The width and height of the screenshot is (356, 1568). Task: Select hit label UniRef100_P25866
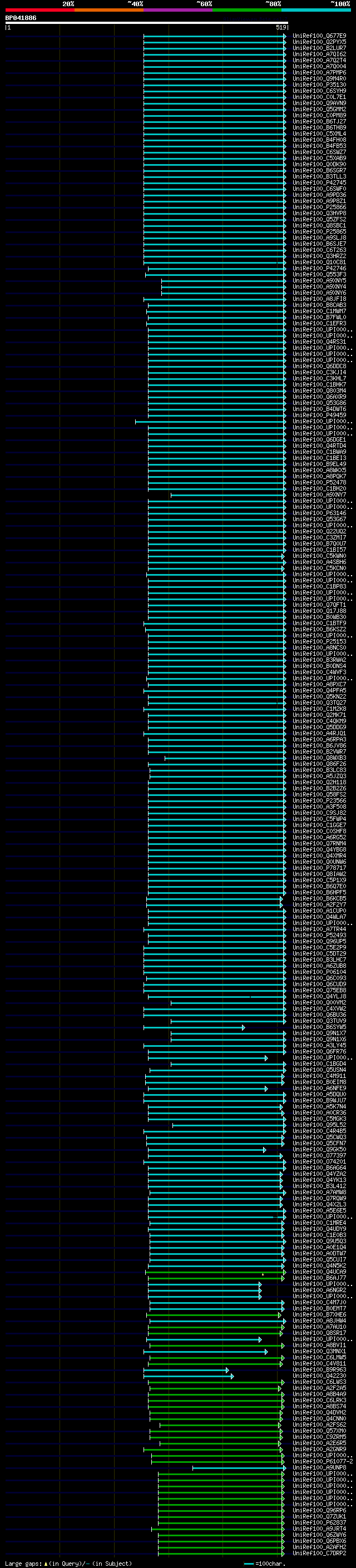[x=319, y=207]
